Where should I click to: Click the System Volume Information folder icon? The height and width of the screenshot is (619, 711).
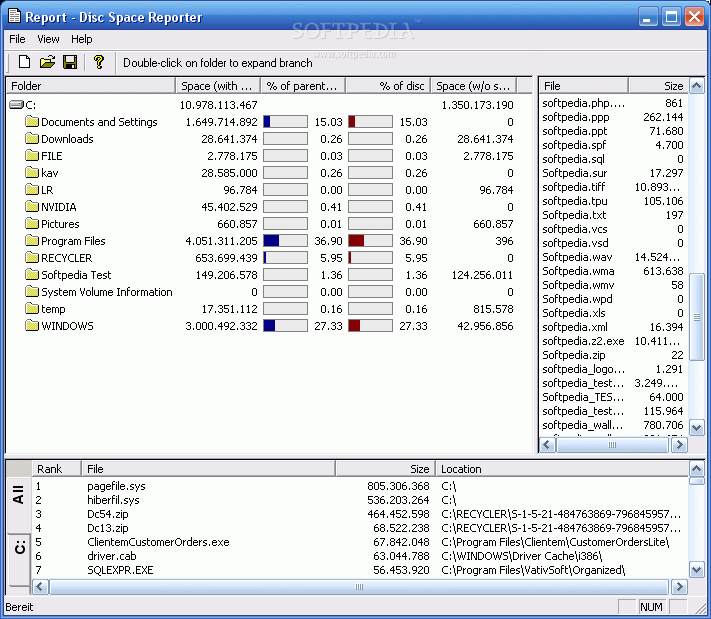(32, 292)
